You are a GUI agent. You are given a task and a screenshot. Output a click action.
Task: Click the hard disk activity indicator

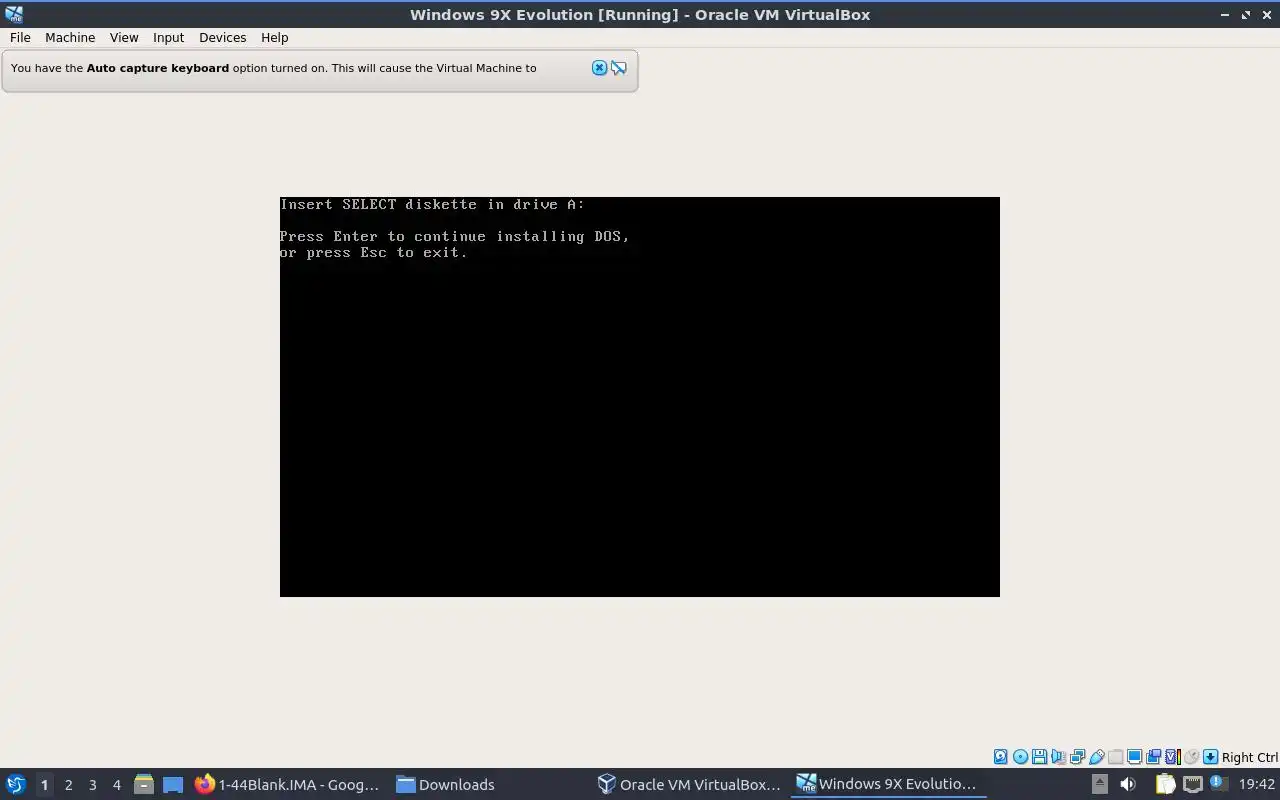(x=1001, y=757)
